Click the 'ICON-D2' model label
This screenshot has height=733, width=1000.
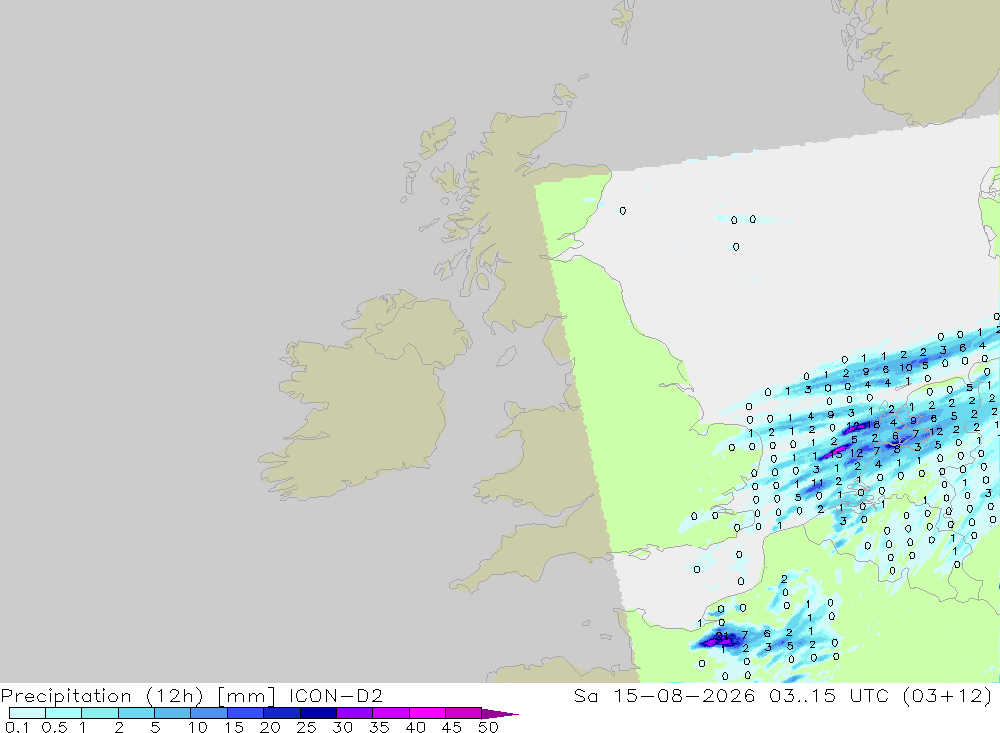[335, 695]
